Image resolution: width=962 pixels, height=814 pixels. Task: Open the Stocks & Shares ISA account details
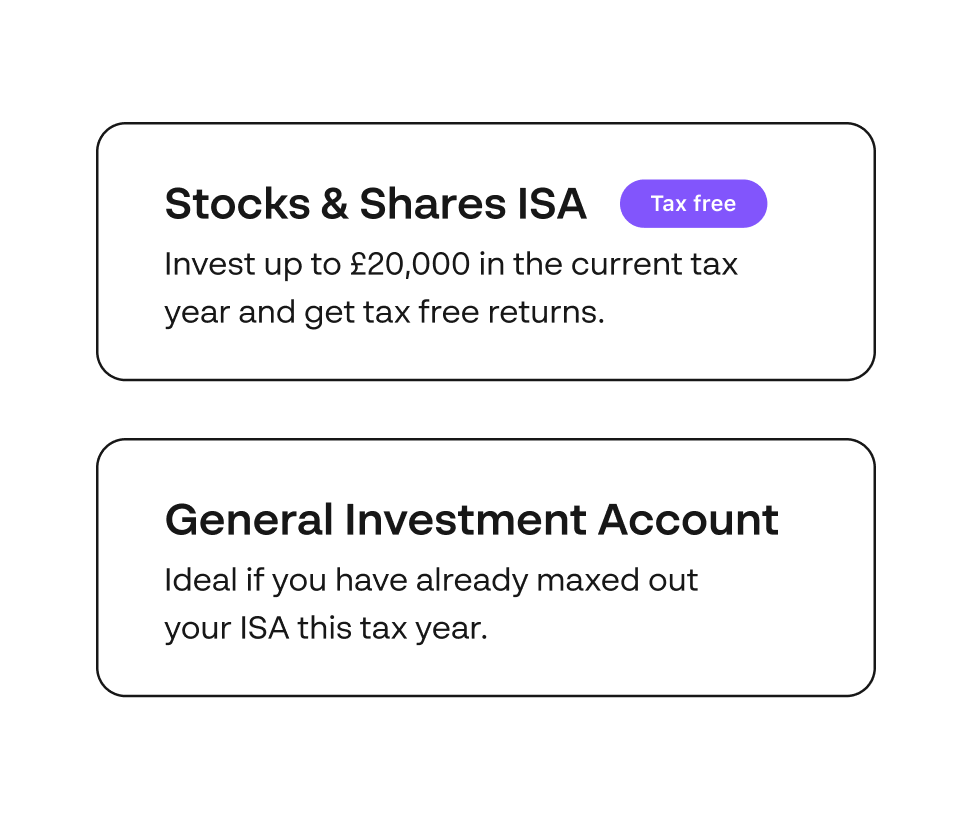(486, 250)
